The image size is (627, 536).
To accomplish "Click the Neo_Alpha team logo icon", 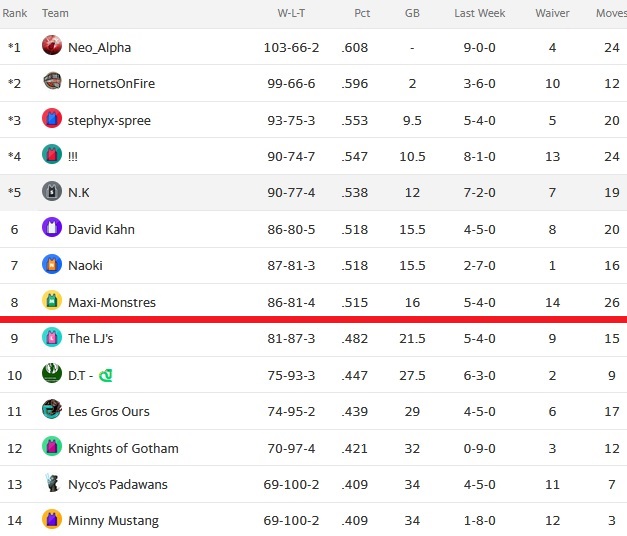I will click(52, 45).
